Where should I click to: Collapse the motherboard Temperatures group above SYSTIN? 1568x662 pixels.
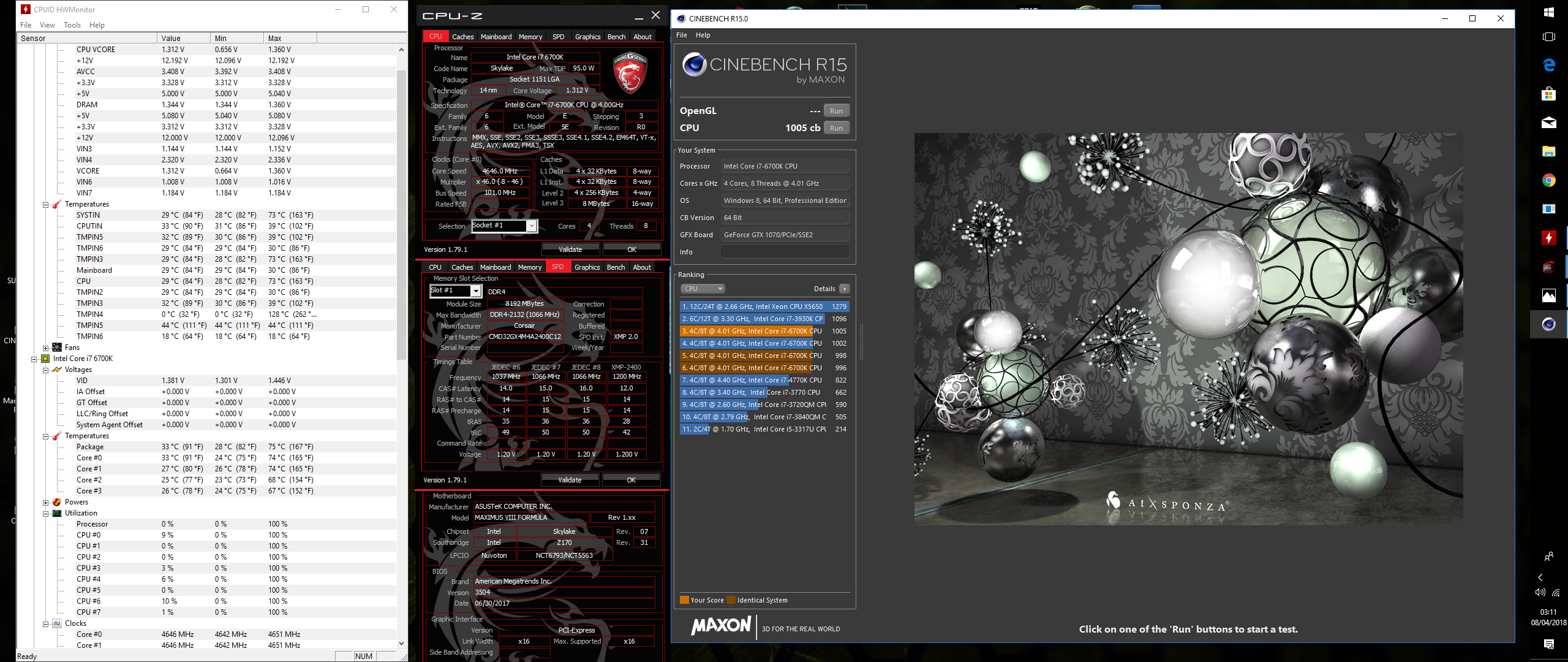coord(45,205)
